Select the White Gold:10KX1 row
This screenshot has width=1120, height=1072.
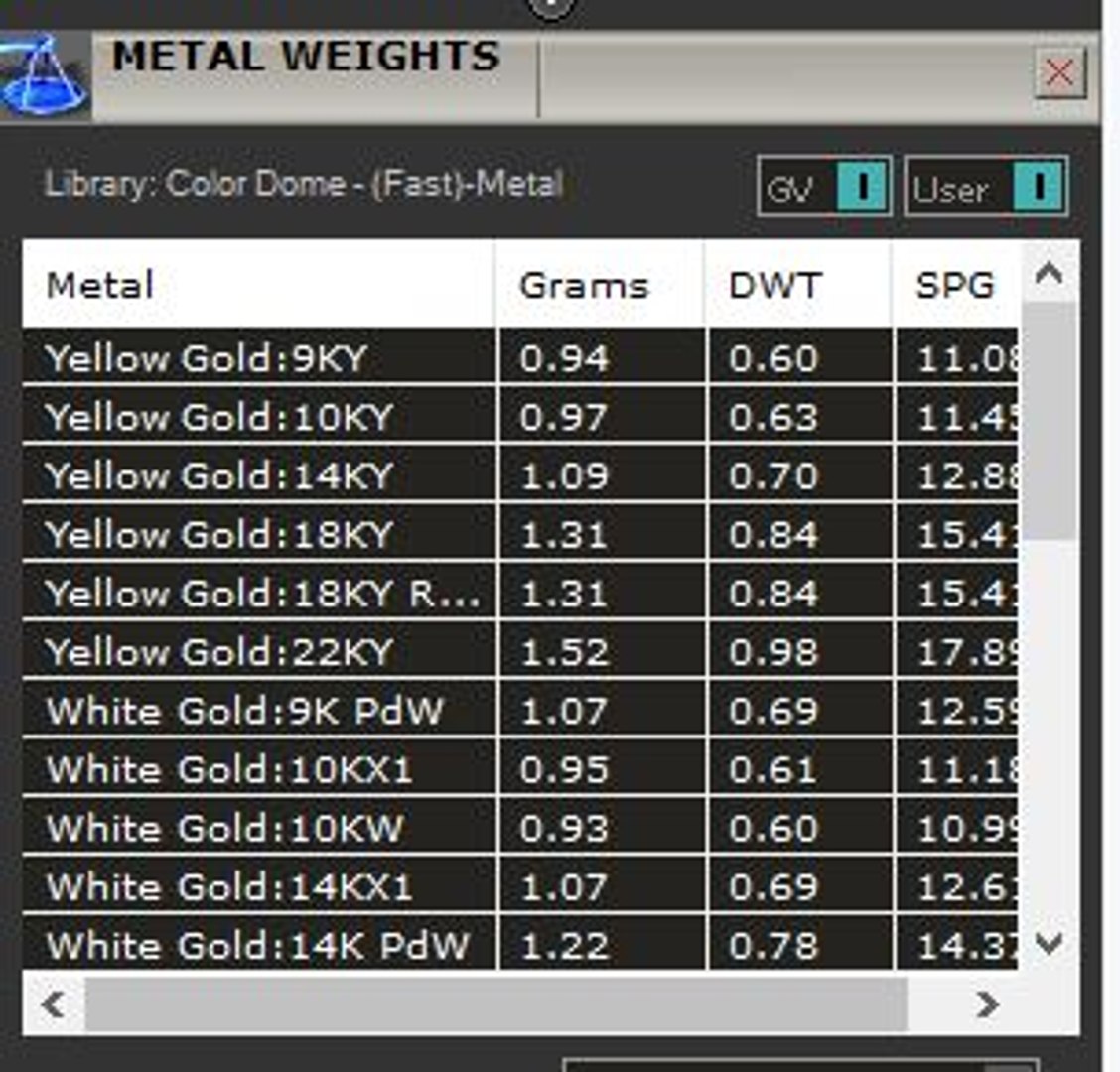(520, 768)
